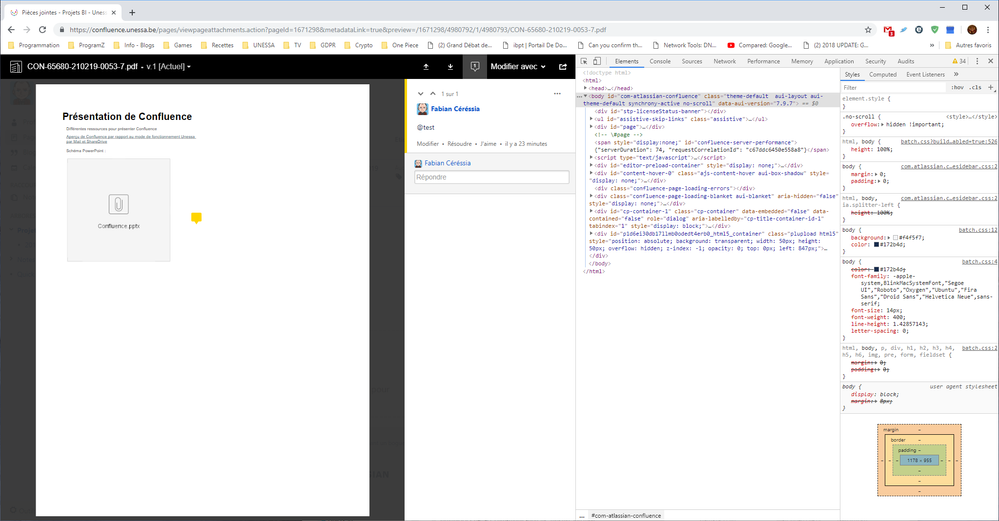Expand the ul assistive-skip-links node
Viewport: 999px width, 521px height.
point(591,119)
